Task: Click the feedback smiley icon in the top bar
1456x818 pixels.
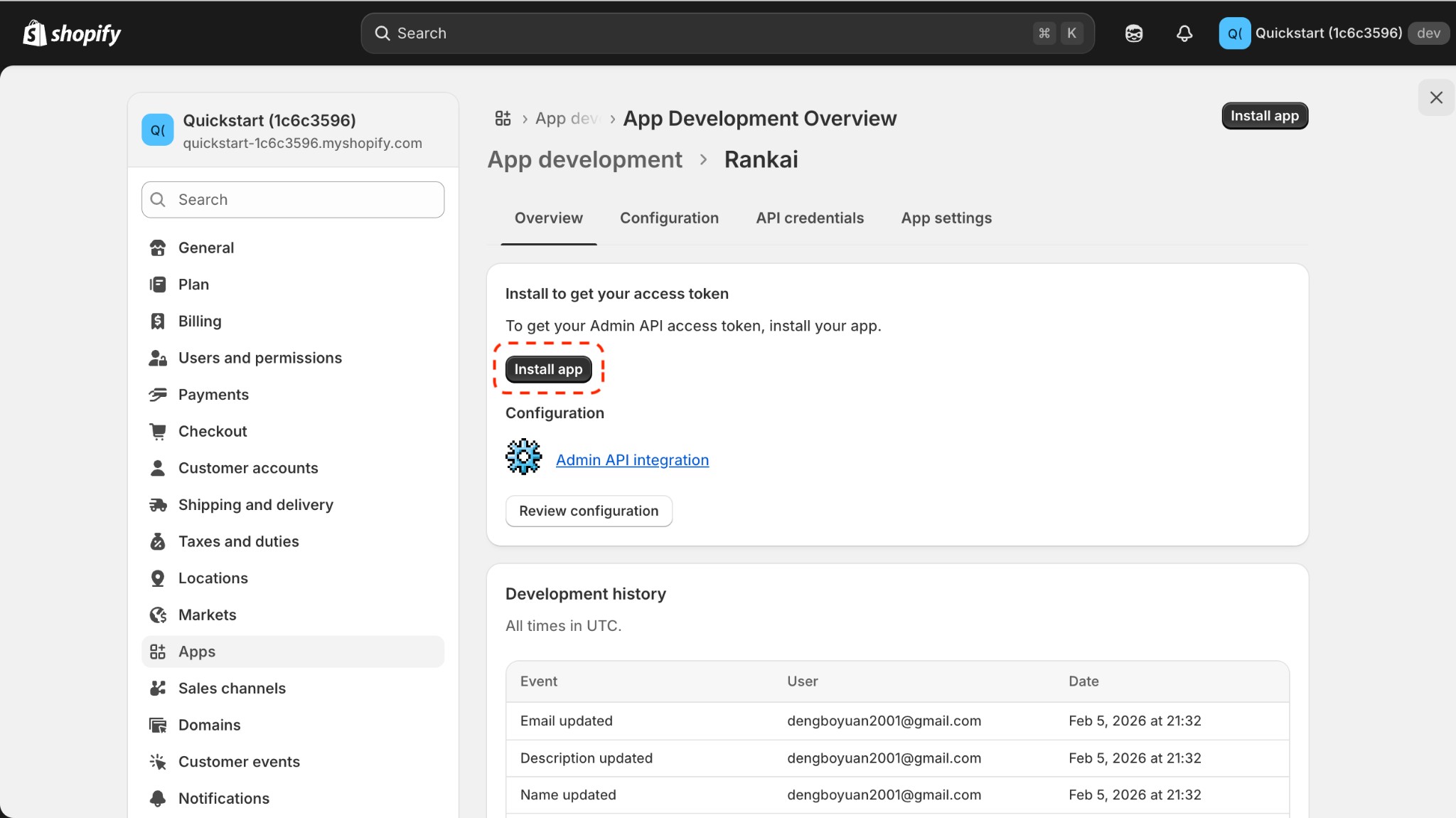Action: pyautogui.click(x=1133, y=33)
